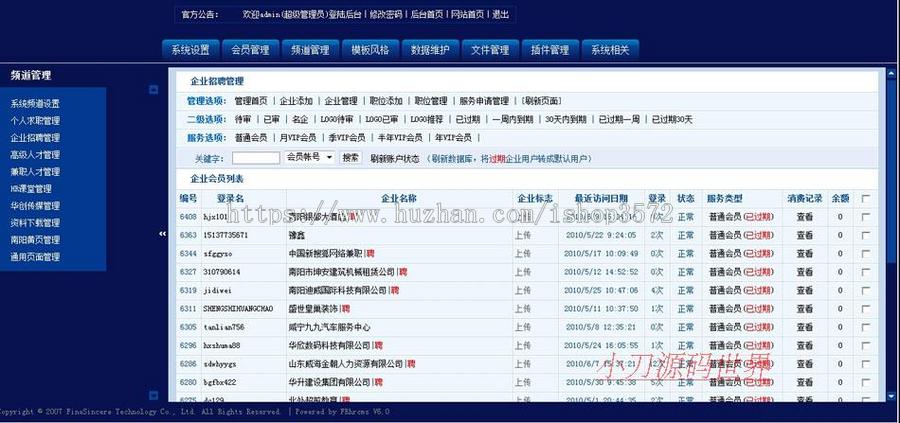Check the box for row 6363
900x423 pixels.
click(x=866, y=235)
